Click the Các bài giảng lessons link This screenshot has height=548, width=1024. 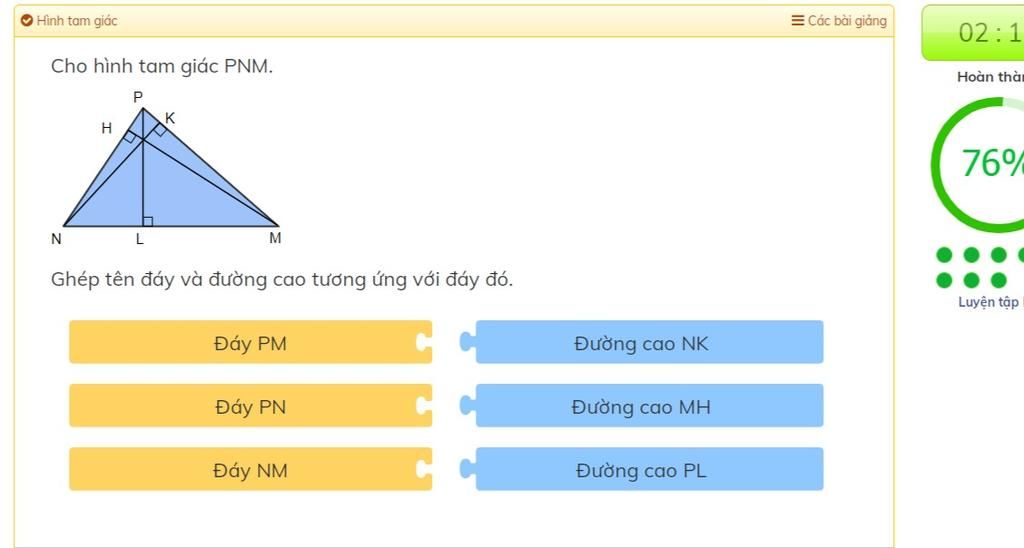coord(847,20)
